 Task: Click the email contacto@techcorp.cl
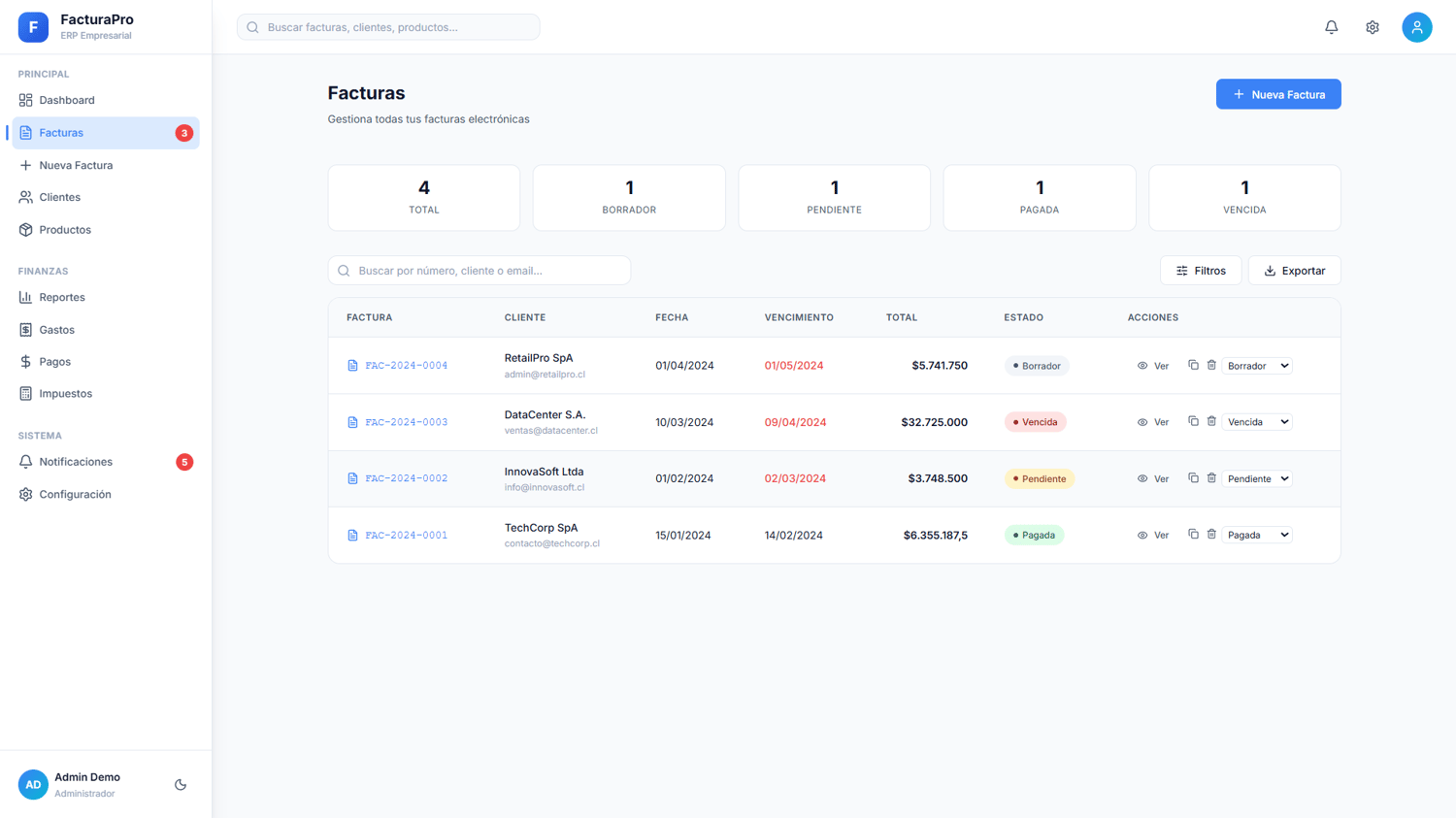tap(552, 543)
